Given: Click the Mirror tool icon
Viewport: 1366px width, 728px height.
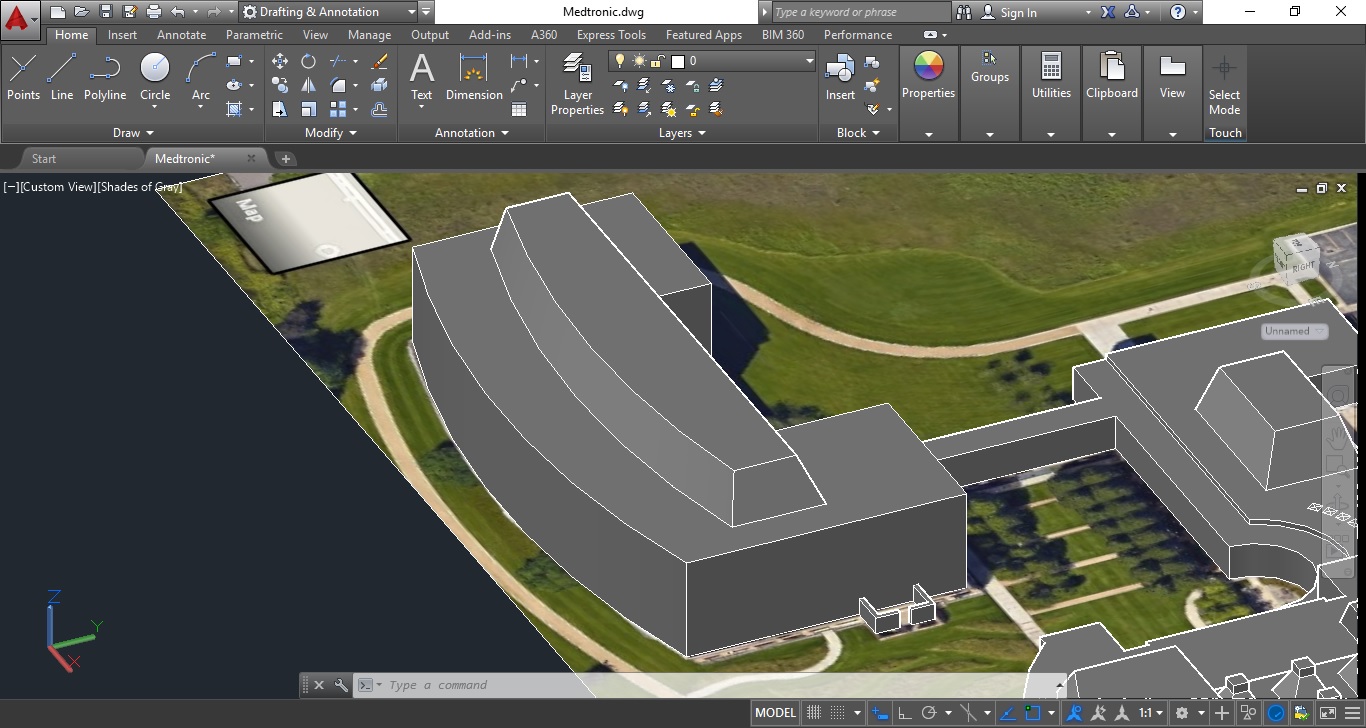Looking at the screenshot, I should coord(308,85).
